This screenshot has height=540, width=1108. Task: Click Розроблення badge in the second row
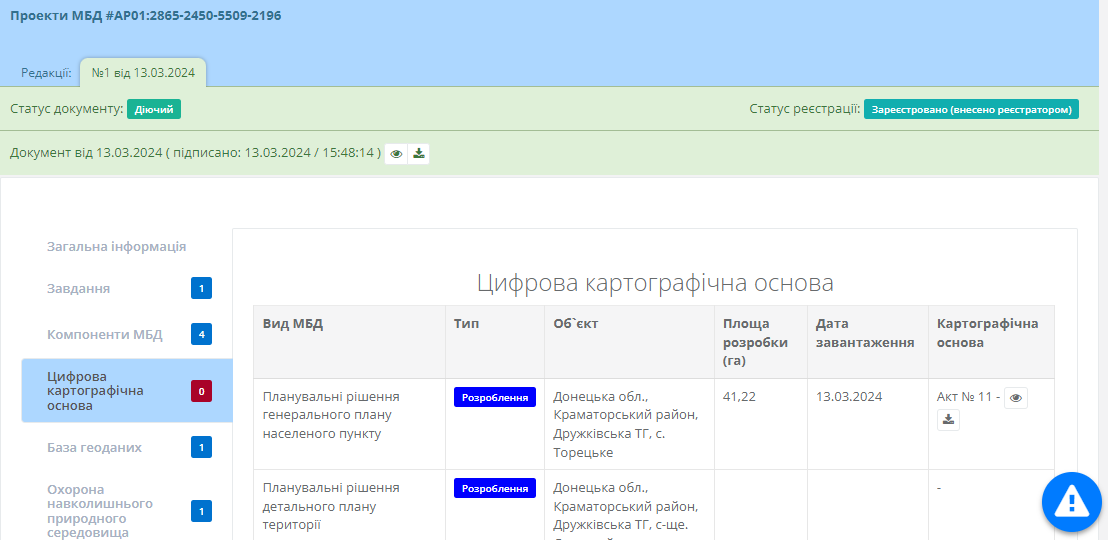tap(494, 488)
